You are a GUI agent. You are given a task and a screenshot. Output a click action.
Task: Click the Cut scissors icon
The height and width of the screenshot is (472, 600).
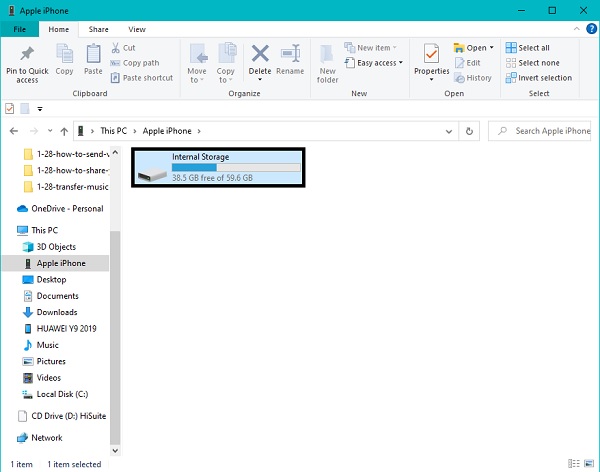point(116,48)
